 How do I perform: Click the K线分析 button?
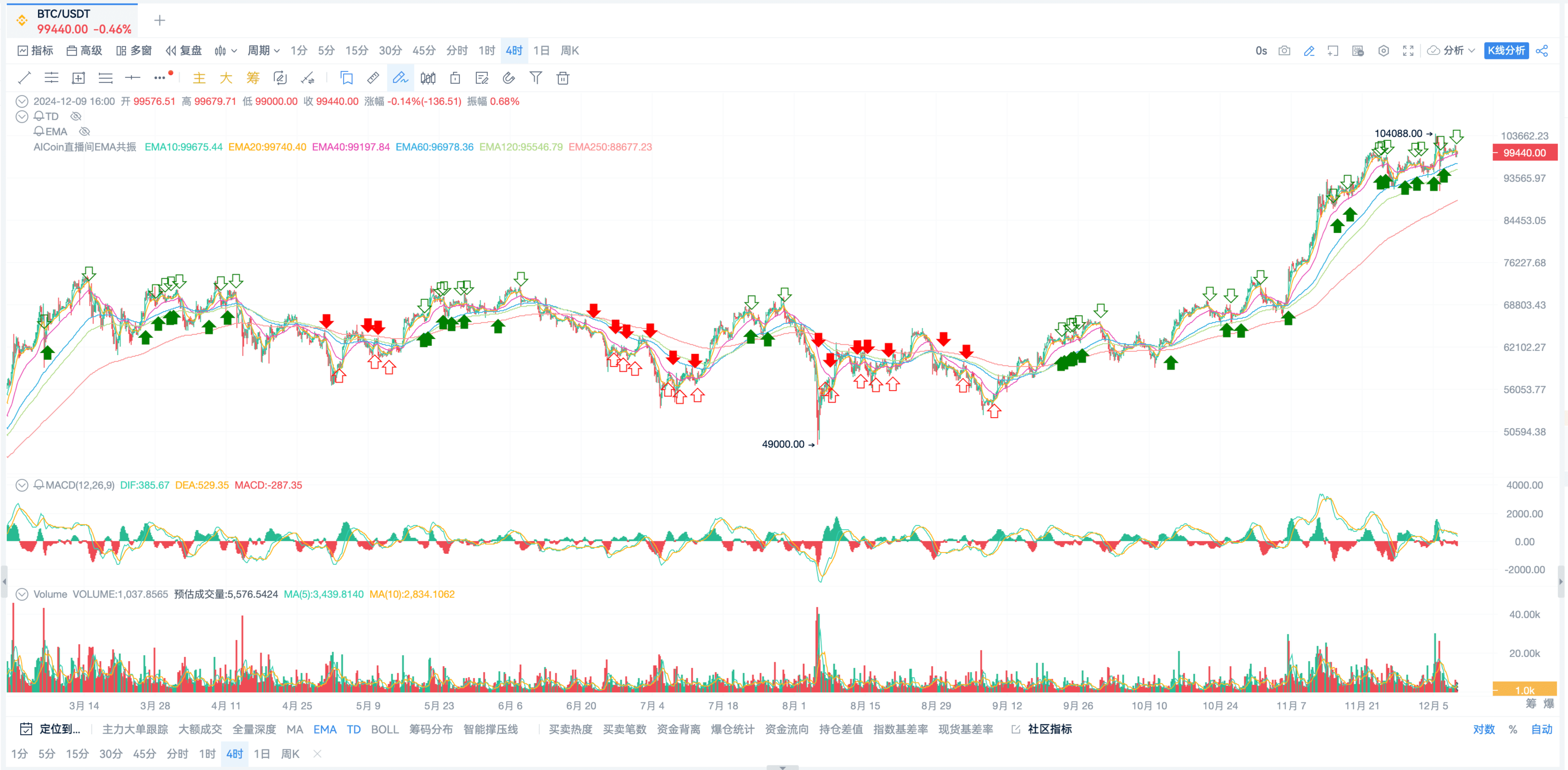pyautogui.click(x=1506, y=51)
